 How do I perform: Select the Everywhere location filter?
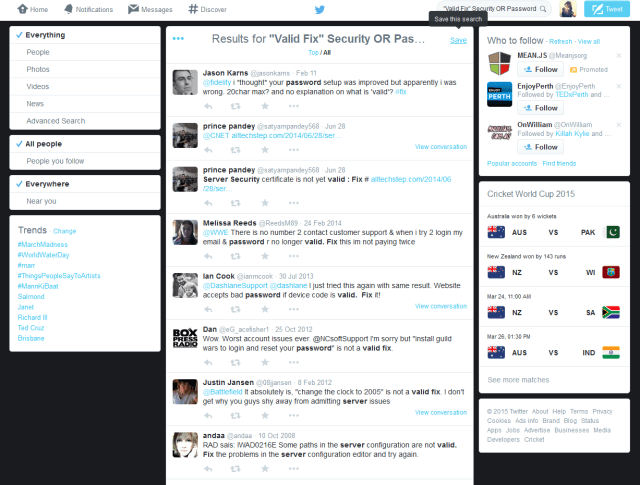coord(85,184)
